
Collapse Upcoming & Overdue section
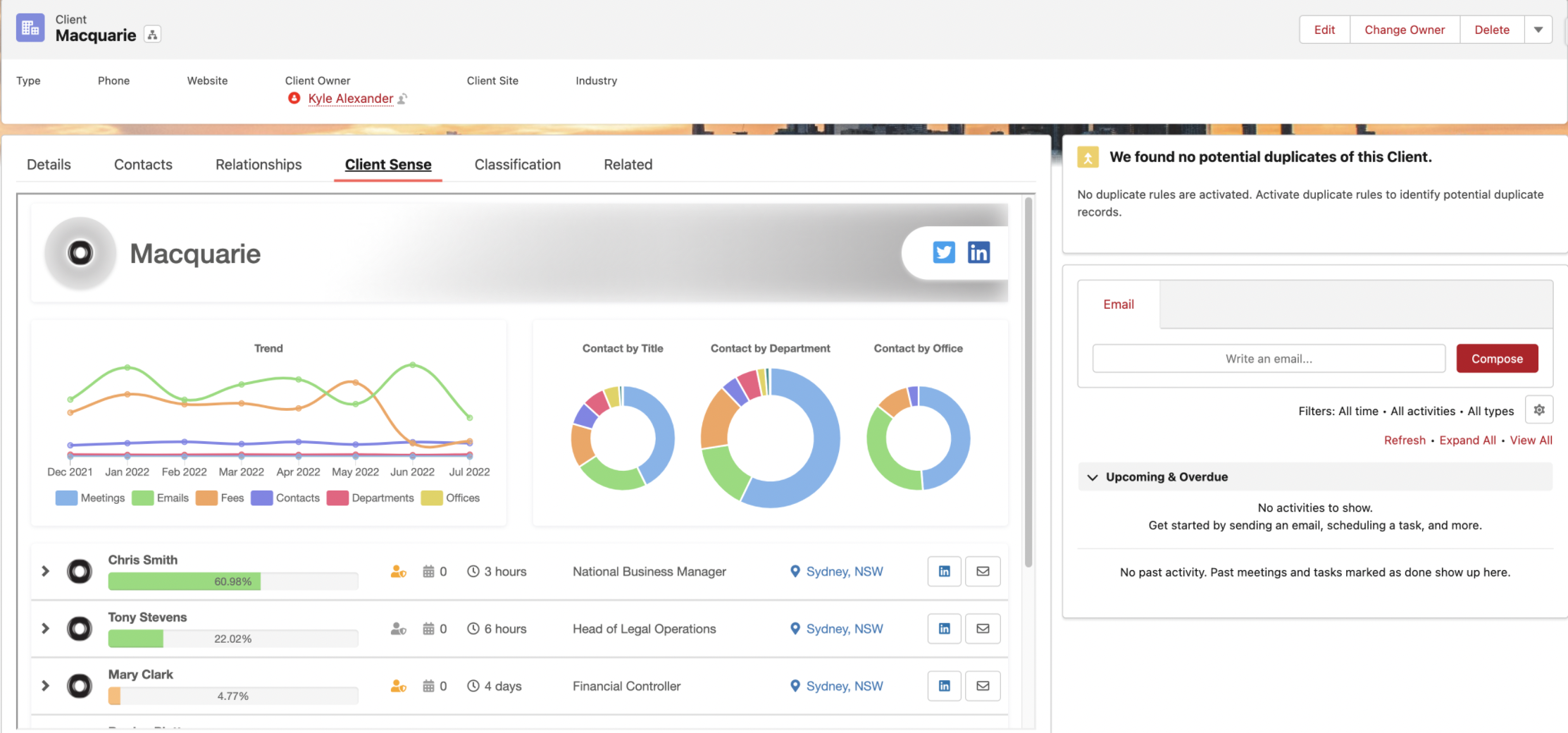(1093, 477)
